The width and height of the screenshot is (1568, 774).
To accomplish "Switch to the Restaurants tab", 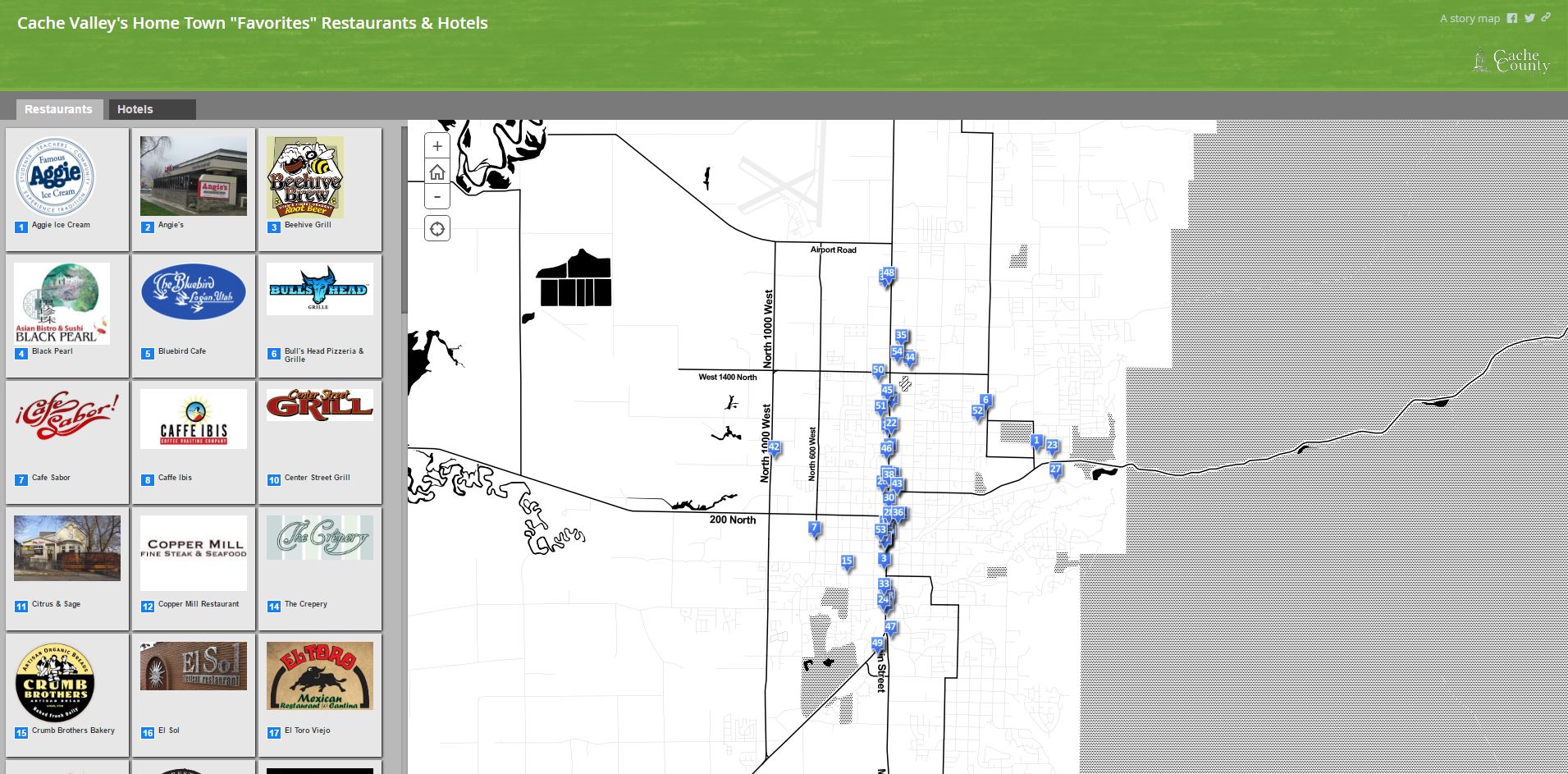I will tap(58, 109).
